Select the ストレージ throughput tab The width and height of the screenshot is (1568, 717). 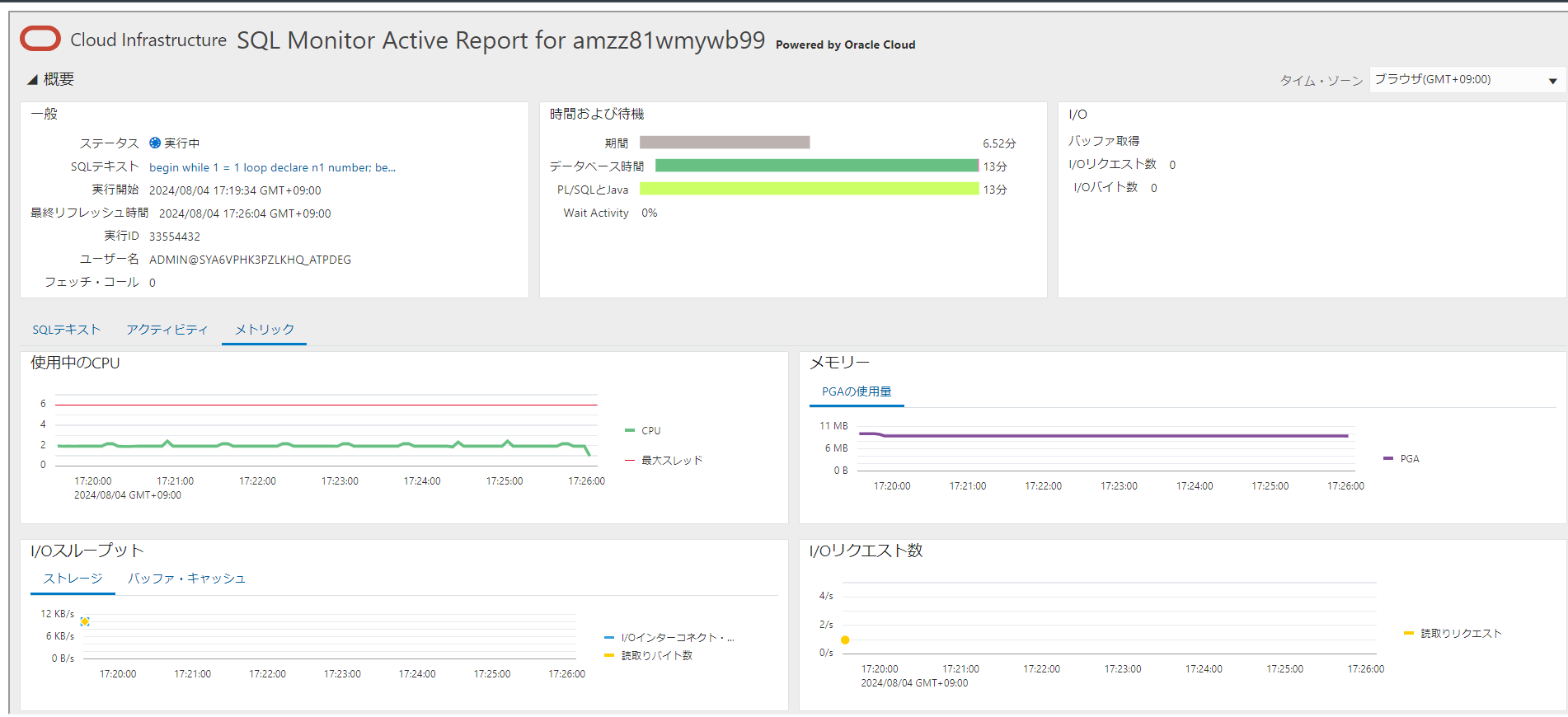[x=73, y=579]
